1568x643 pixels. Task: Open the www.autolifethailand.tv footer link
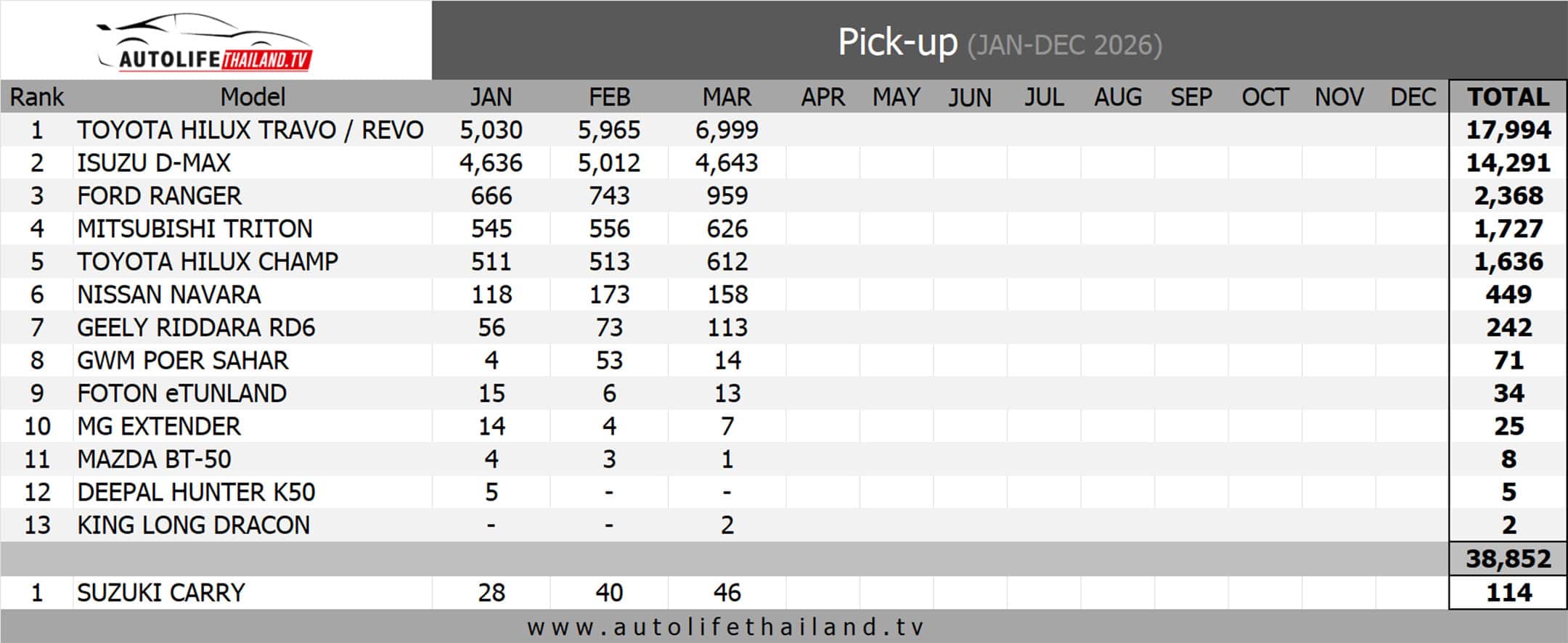click(726, 626)
